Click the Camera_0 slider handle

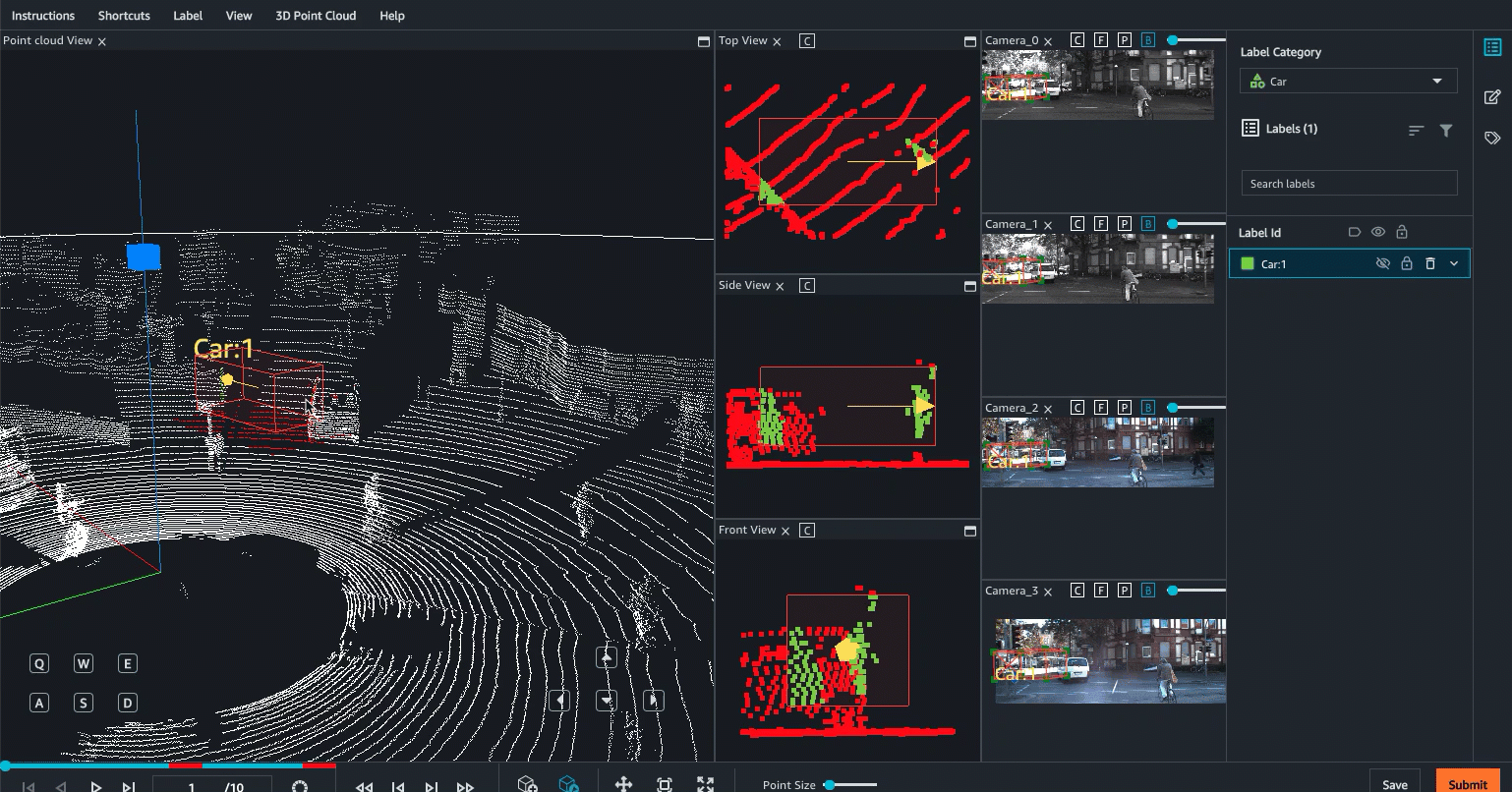pyautogui.click(x=1173, y=40)
